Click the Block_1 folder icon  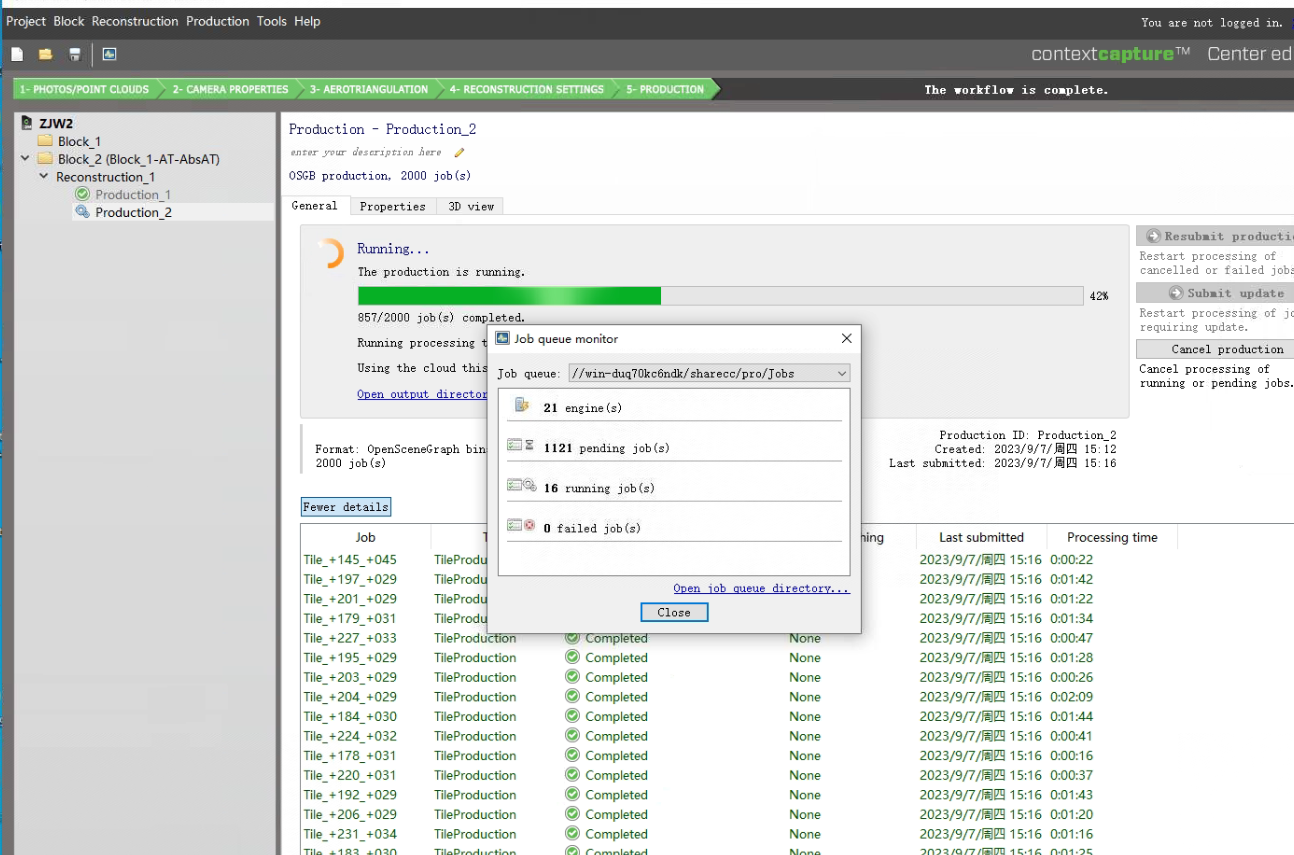45,141
